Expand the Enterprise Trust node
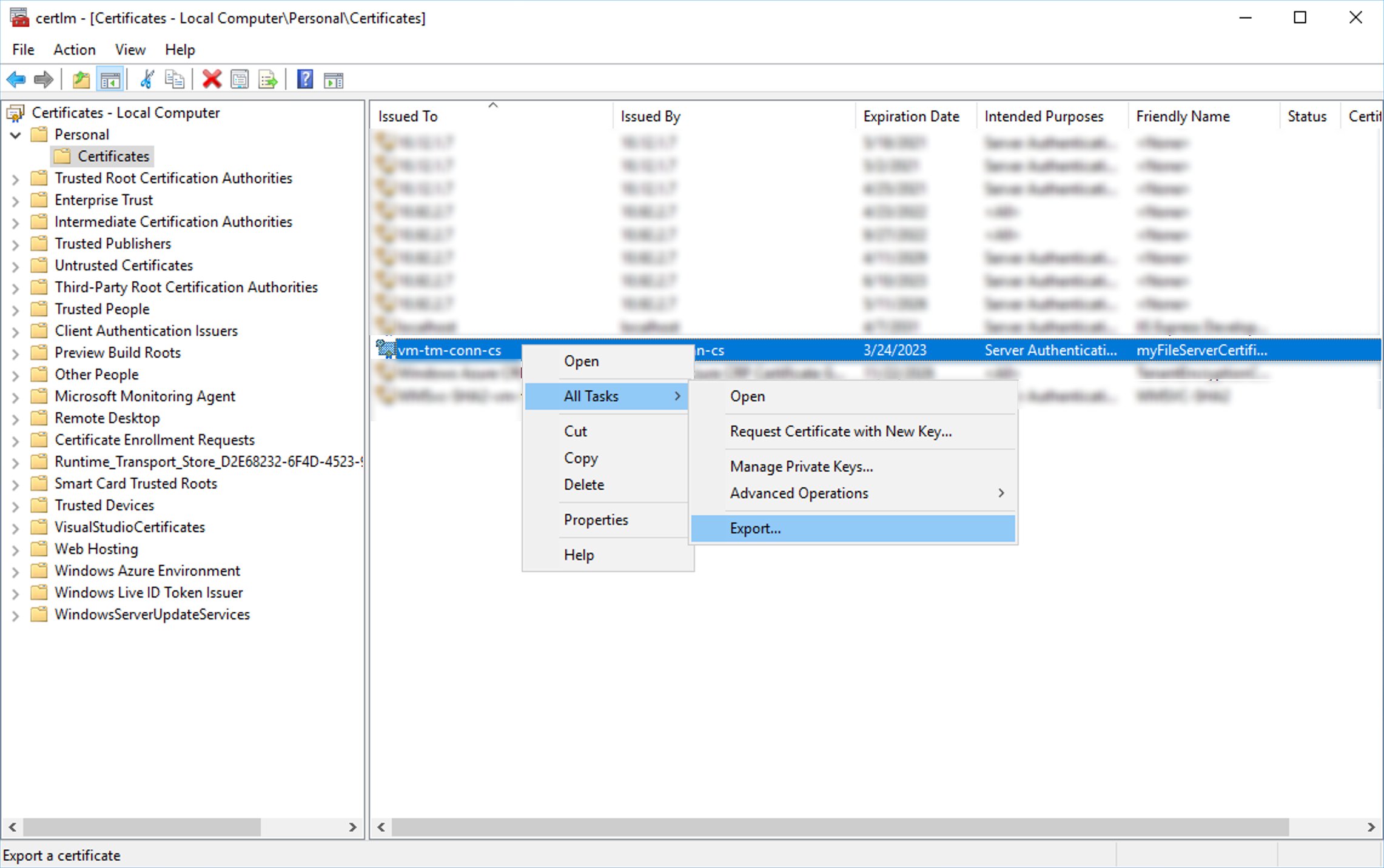Image resolution: width=1384 pixels, height=868 pixels. coord(15,201)
